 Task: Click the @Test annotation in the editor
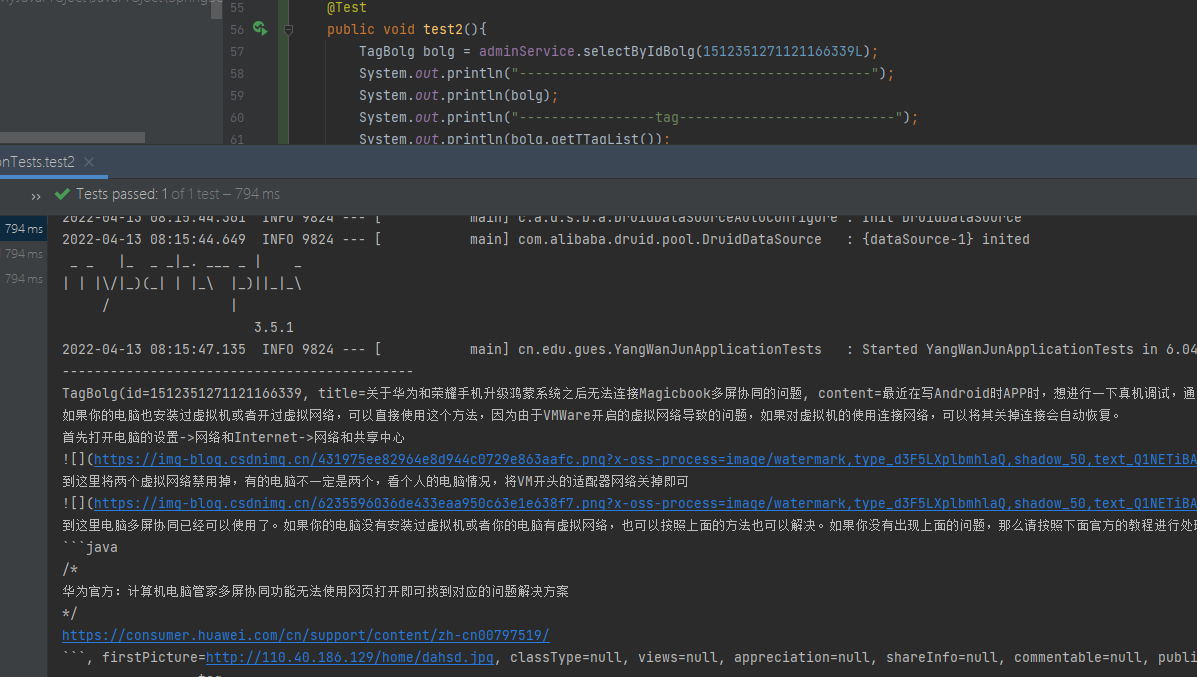tap(347, 8)
